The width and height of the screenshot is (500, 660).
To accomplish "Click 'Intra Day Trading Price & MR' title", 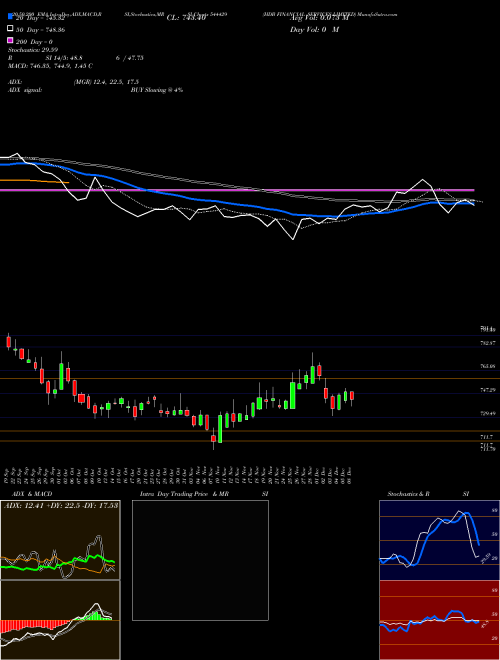I will point(184,494).
